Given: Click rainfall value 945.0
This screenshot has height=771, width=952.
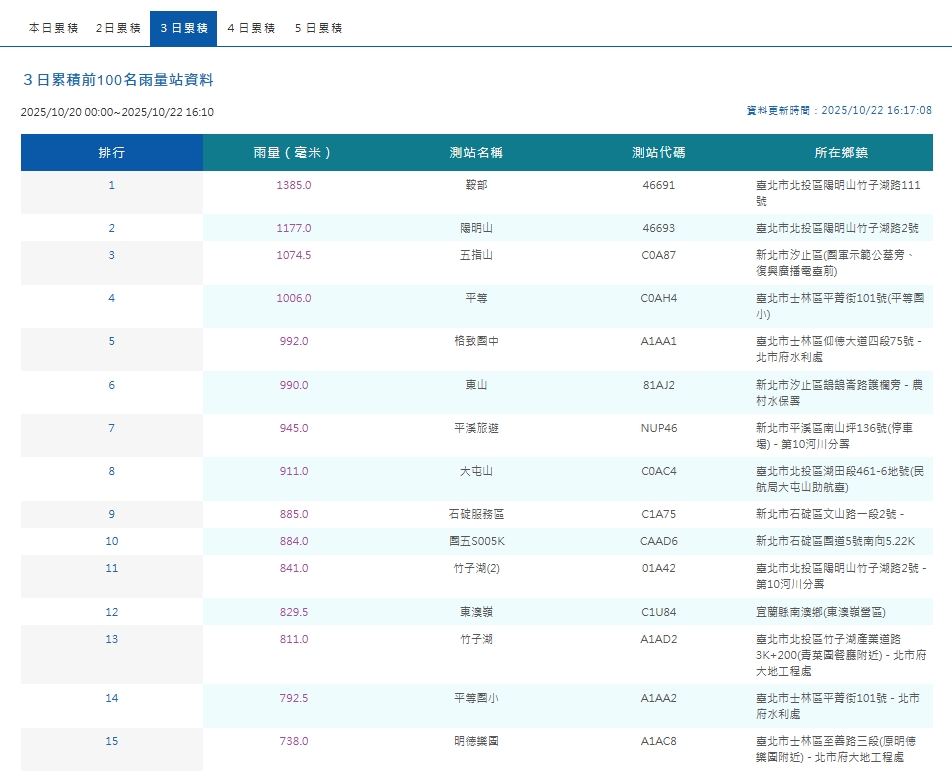Looking at the screenshot, I should pos(294,428).
